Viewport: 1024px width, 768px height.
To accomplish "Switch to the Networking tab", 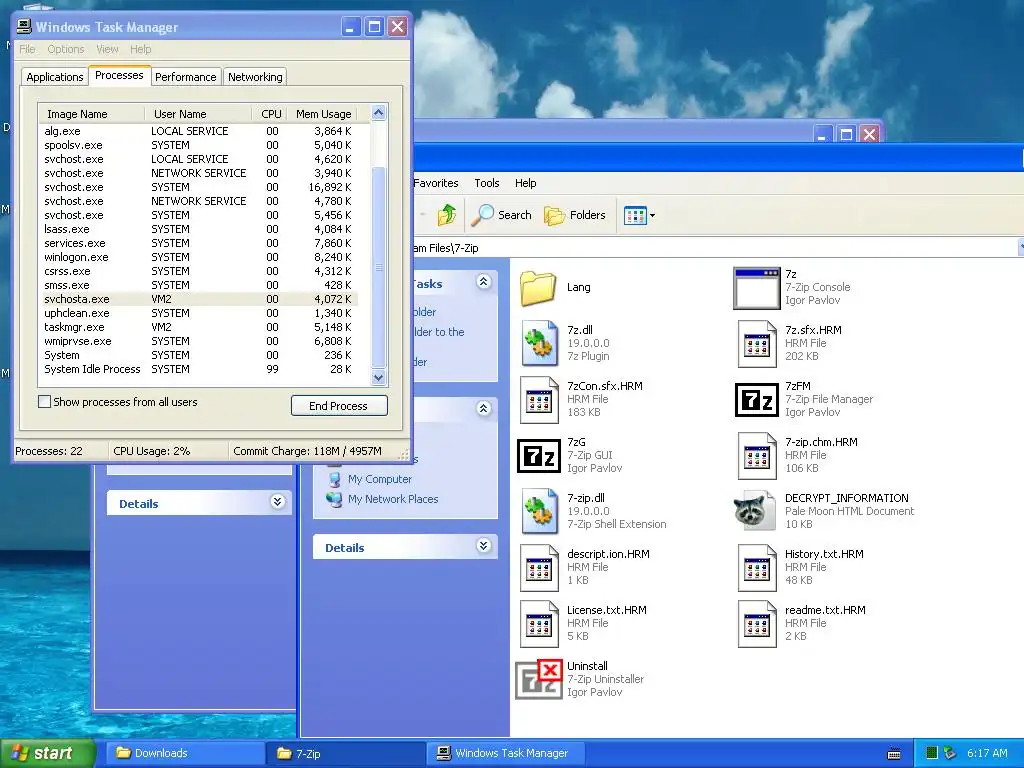I will (255, 77).
